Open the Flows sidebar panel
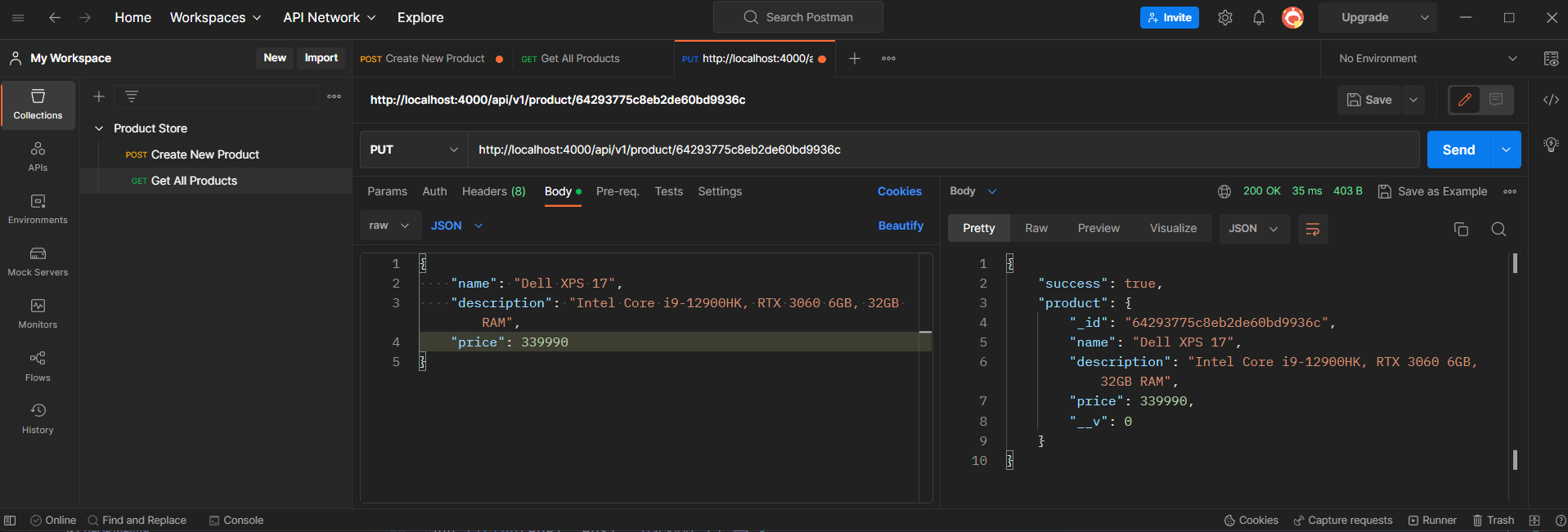 tap(38, 366)
